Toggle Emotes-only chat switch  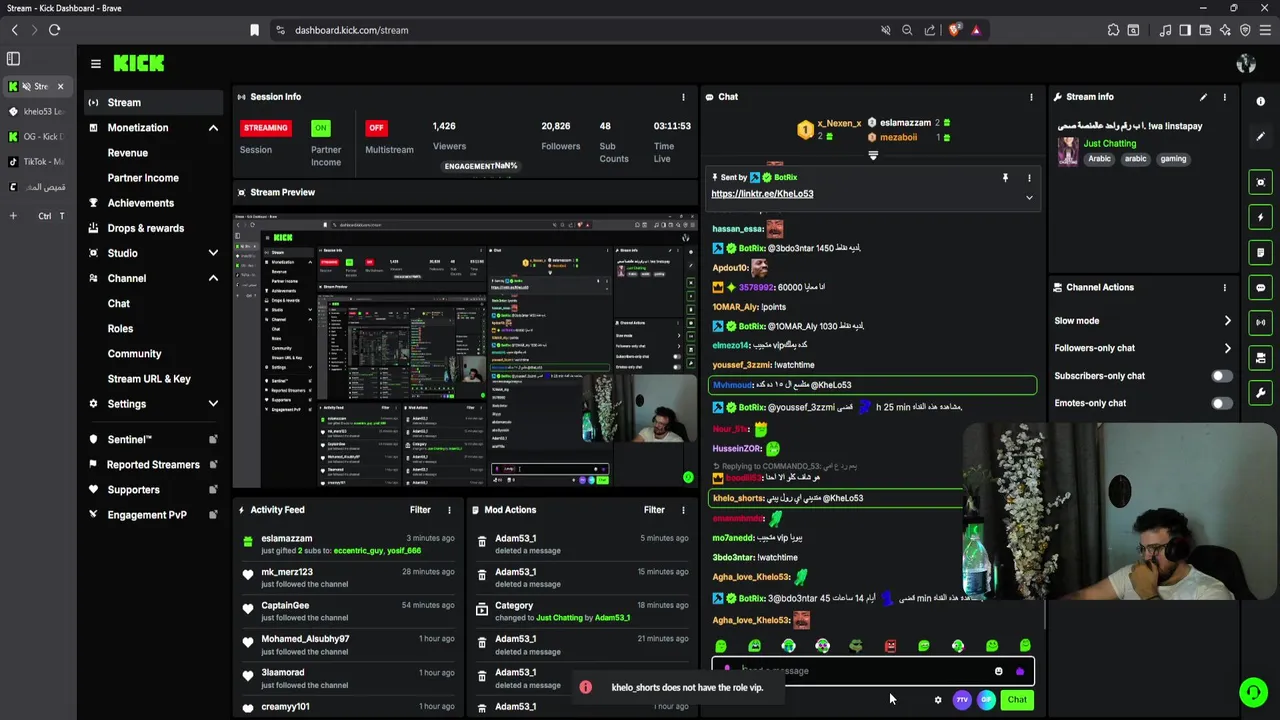pos(1222,403)
